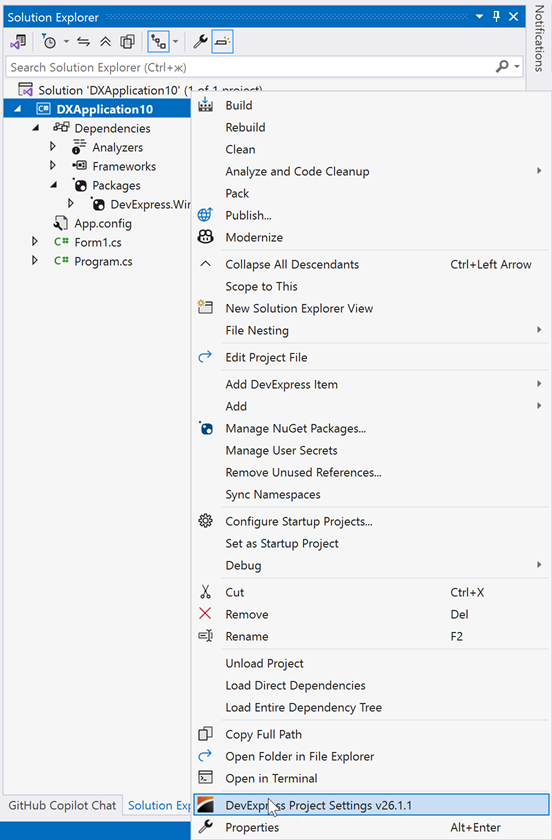The width and height of the screenshot is (552, 840).
Task: Click the red Remove X icon
Action: [x=205, y=614]
